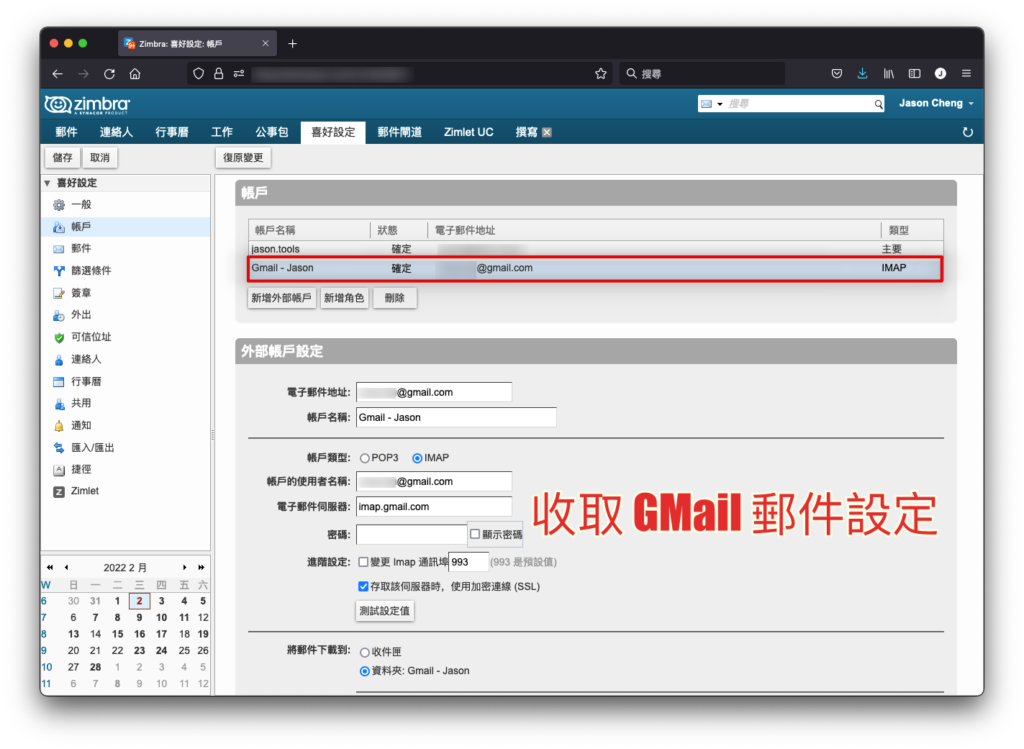Open the search type dropdown arrow
1024x749 pixels.
point(720,104)
